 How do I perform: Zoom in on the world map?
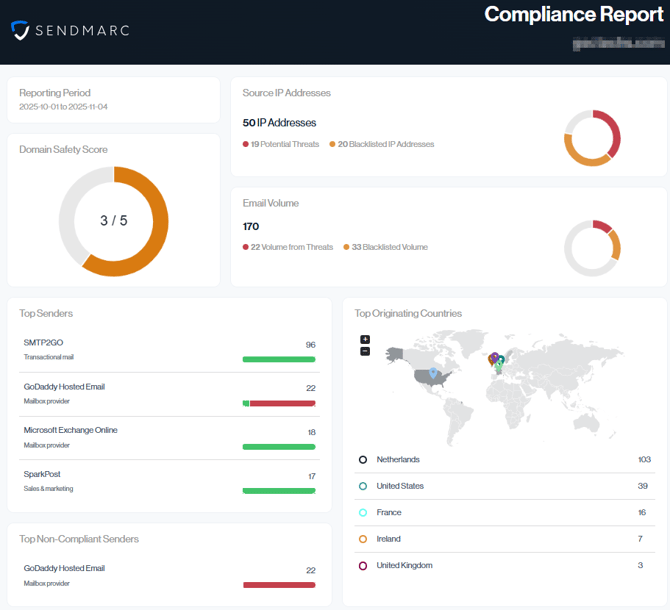click(x=365, y=340)
